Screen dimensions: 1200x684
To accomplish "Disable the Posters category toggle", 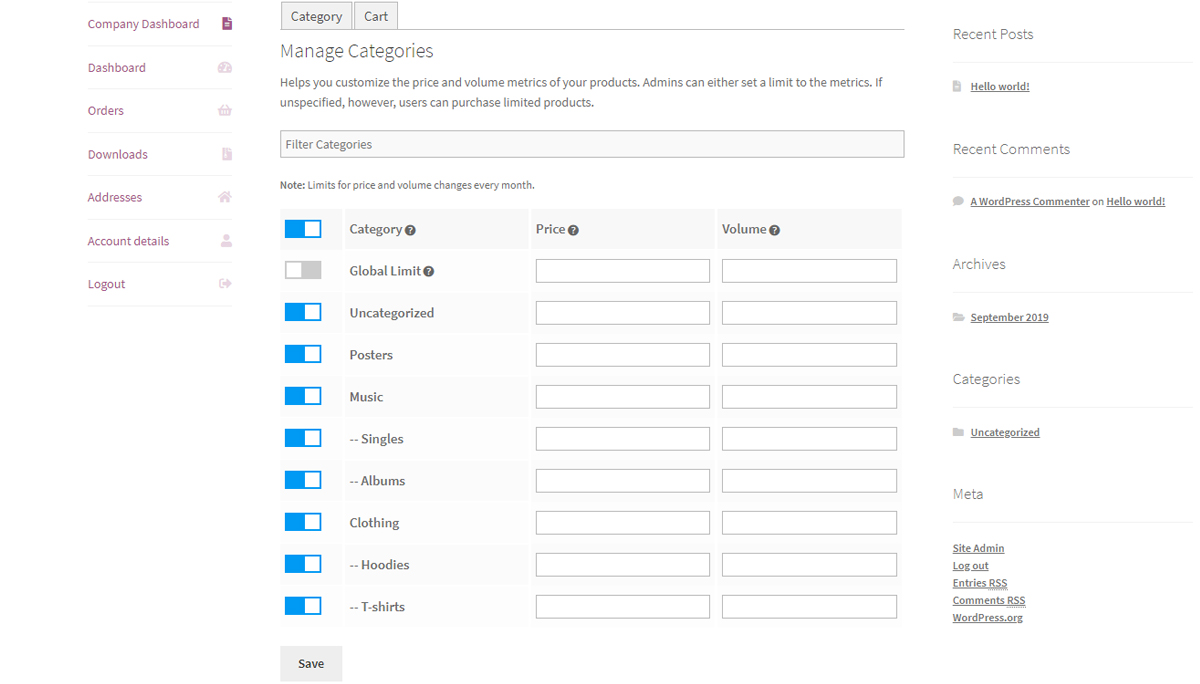I will coord(303,354).
